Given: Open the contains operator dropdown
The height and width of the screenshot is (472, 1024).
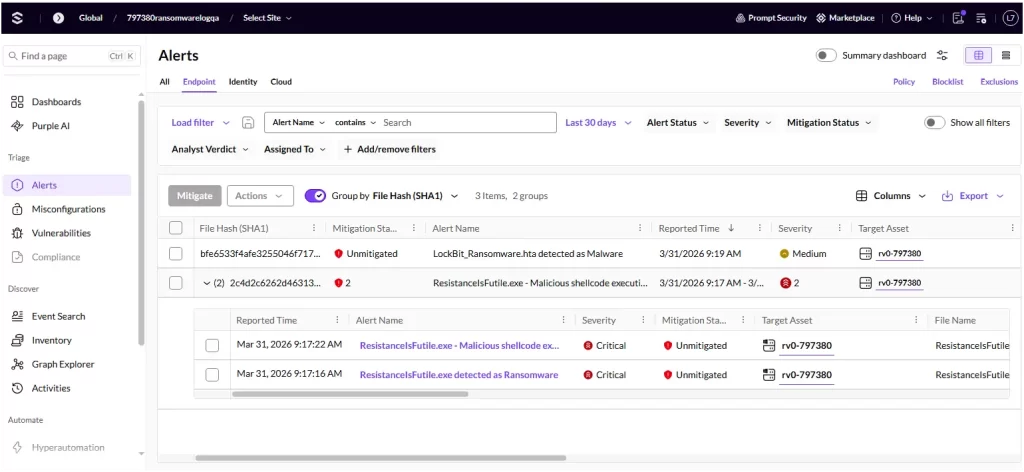Looking at the screenshot, I should (x=356, y=123).
